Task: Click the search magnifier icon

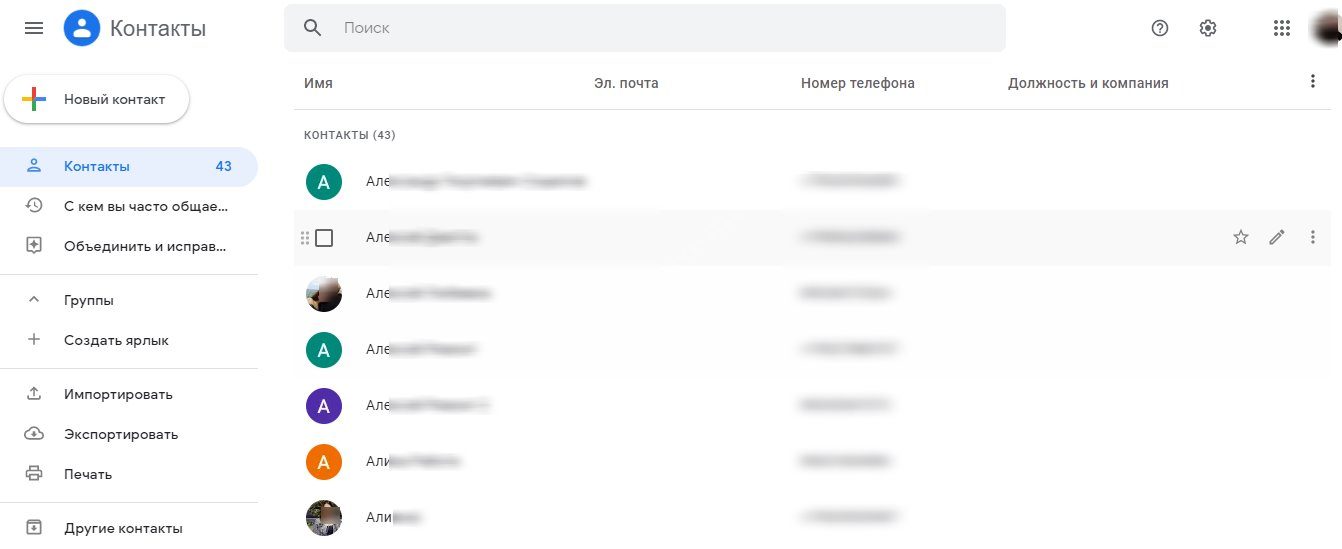Action: click(313, 28)
